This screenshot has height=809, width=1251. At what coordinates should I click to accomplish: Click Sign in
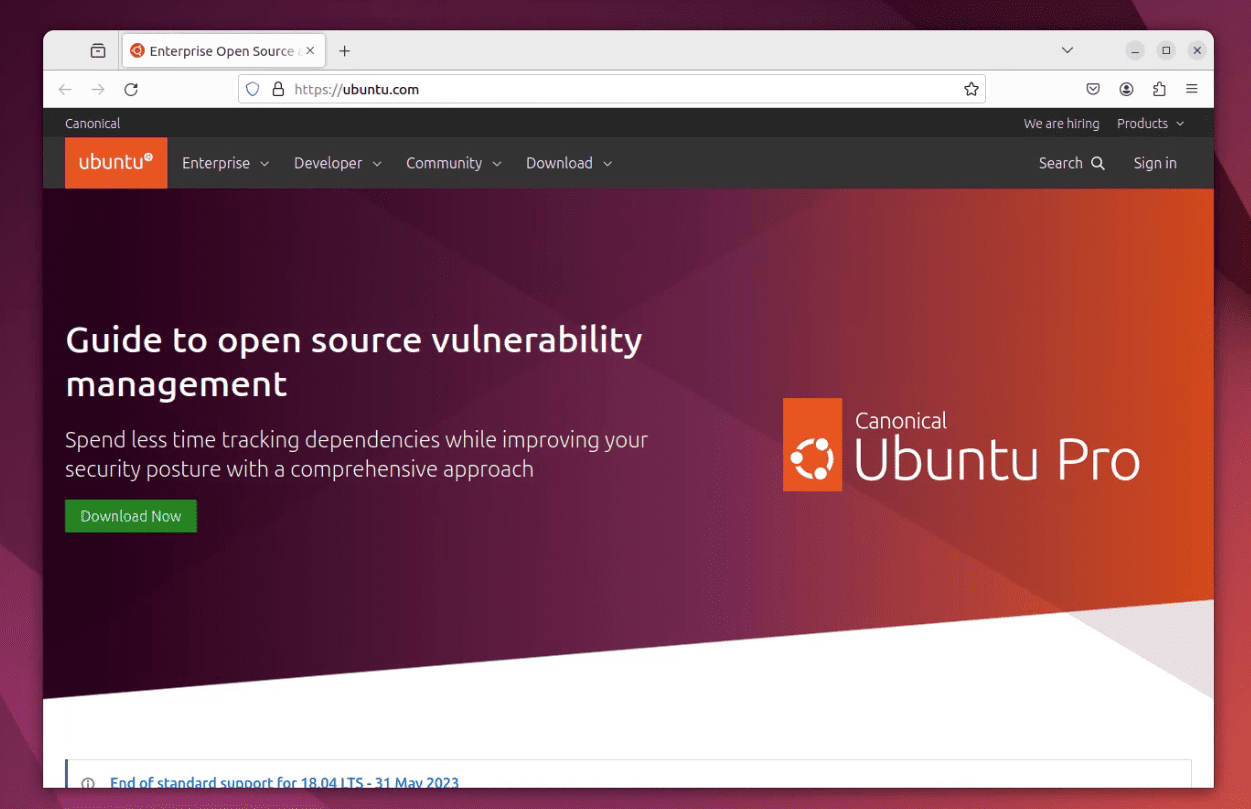click(x=1155, y=163)
